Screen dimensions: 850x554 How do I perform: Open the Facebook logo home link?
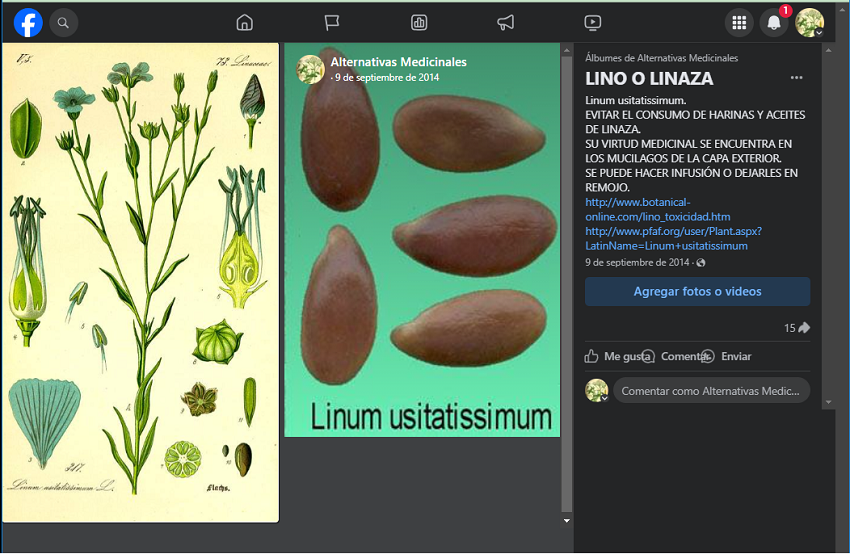[x=28, y=23]
